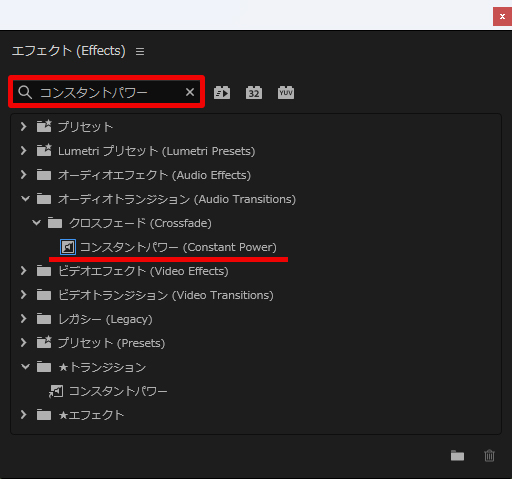Open the Effects panel hamburger menu

[140, 51]
